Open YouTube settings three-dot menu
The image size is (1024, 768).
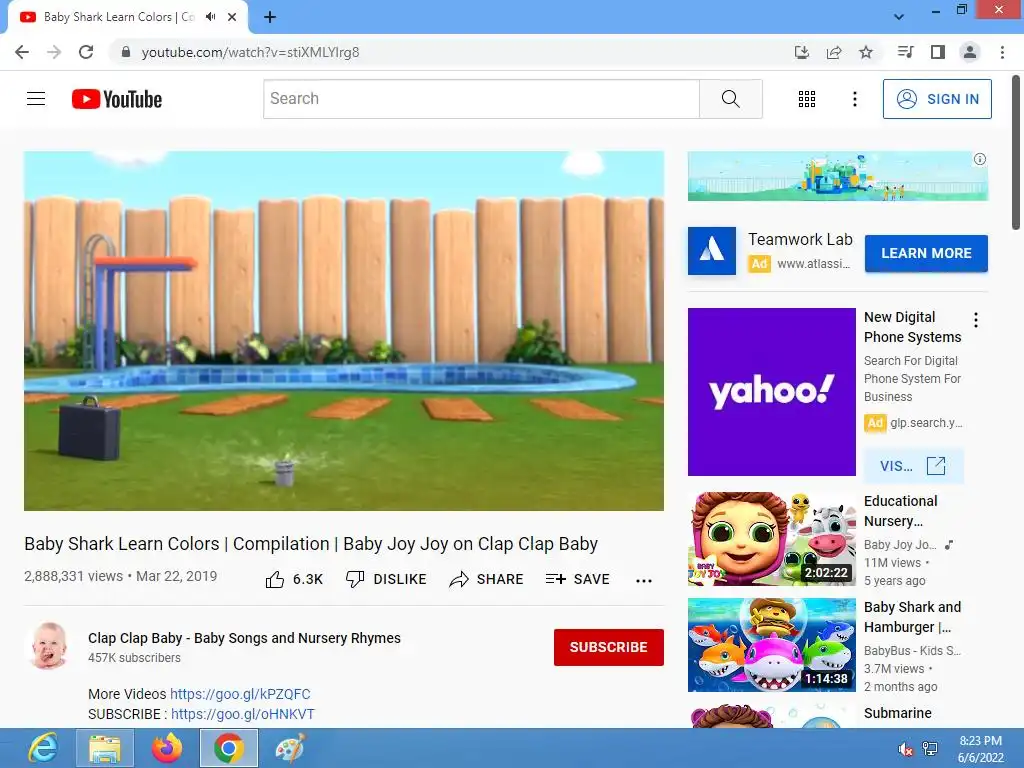point(854,99)
